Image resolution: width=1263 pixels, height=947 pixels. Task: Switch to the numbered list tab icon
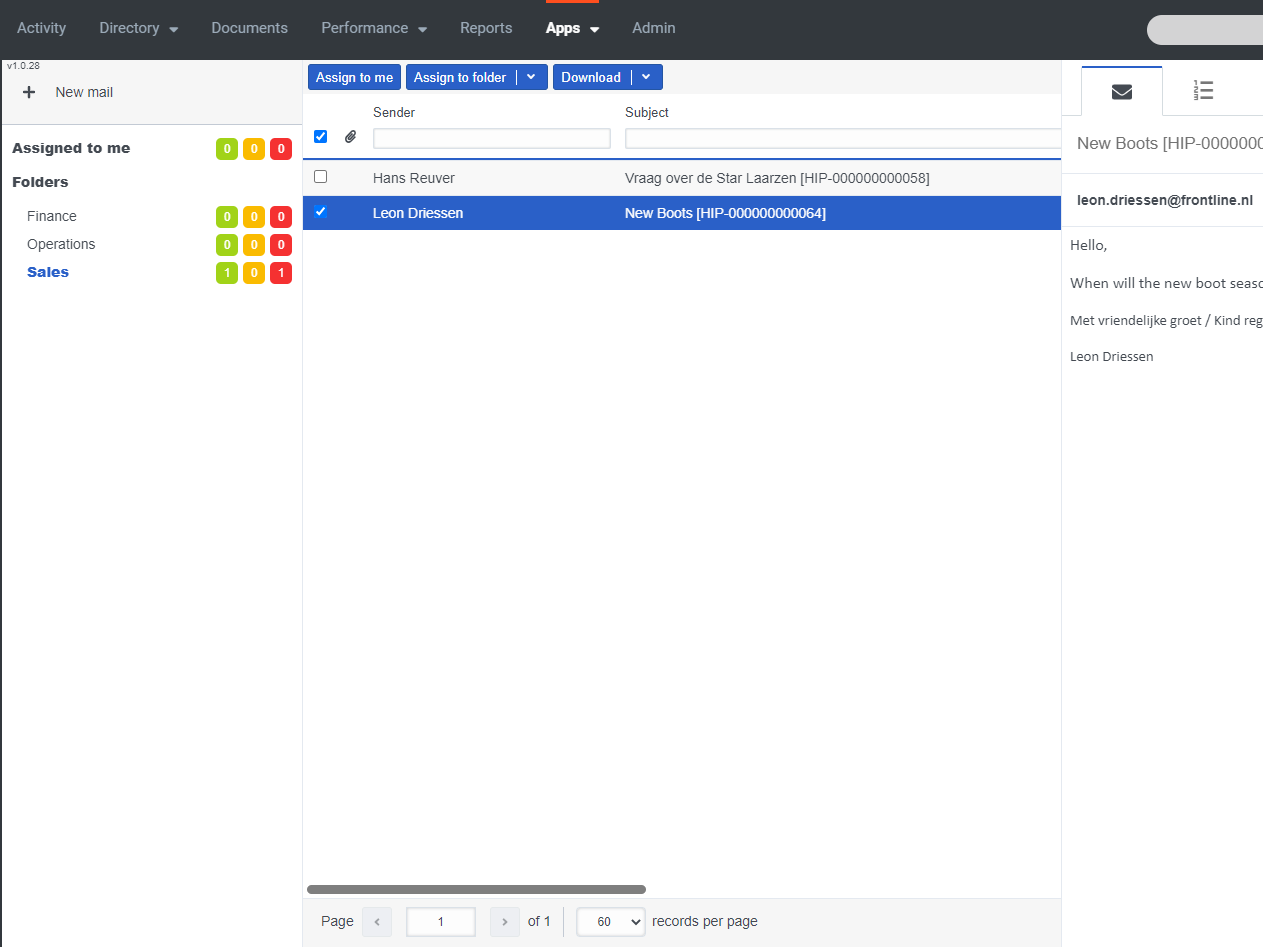coord(1203,91)
